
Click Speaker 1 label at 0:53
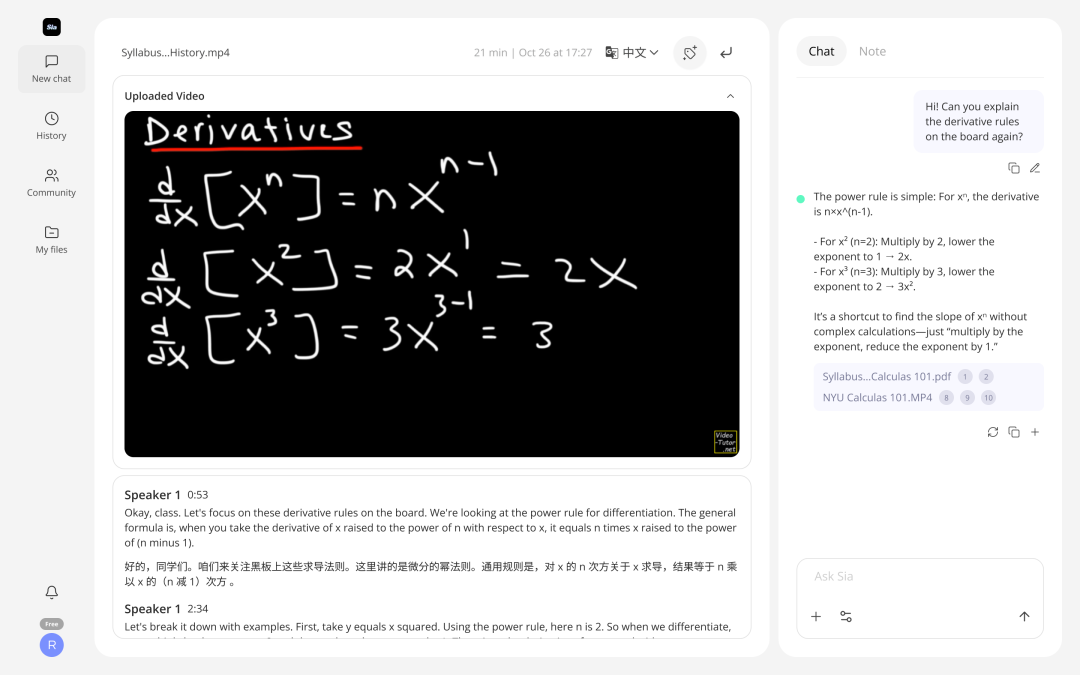point(152,495)
